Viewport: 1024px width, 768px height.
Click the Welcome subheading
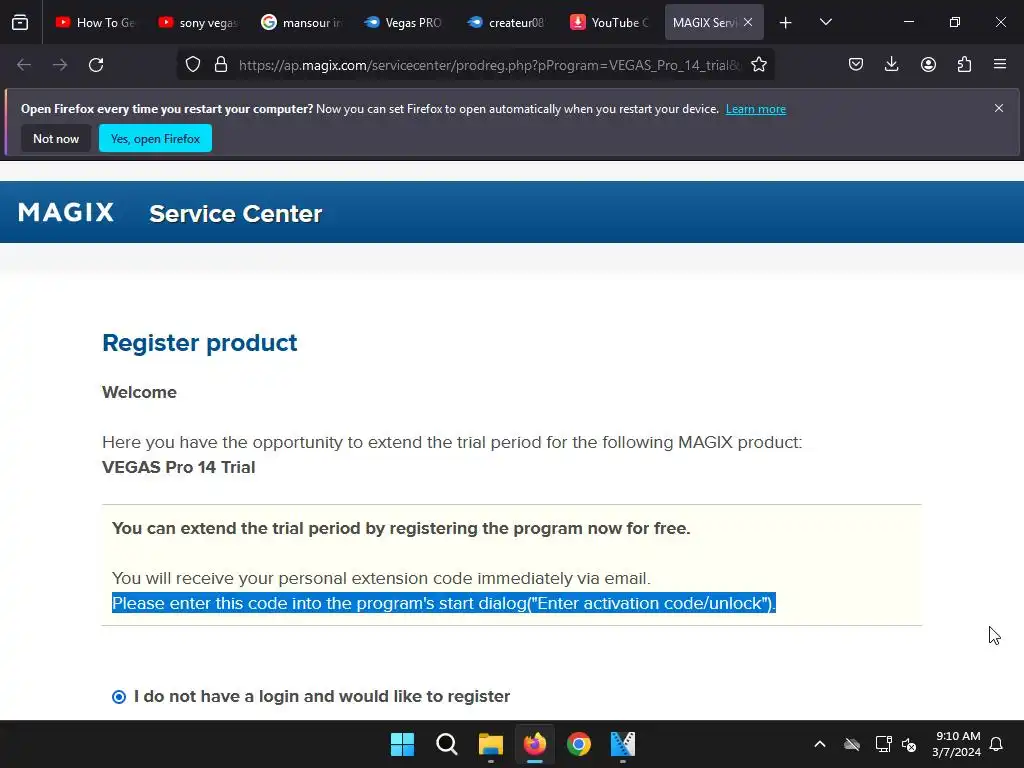(x=139, y=392)
